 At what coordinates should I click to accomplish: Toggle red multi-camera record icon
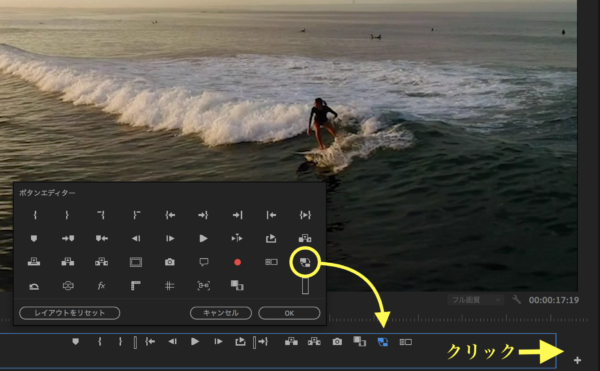point(237,262)
